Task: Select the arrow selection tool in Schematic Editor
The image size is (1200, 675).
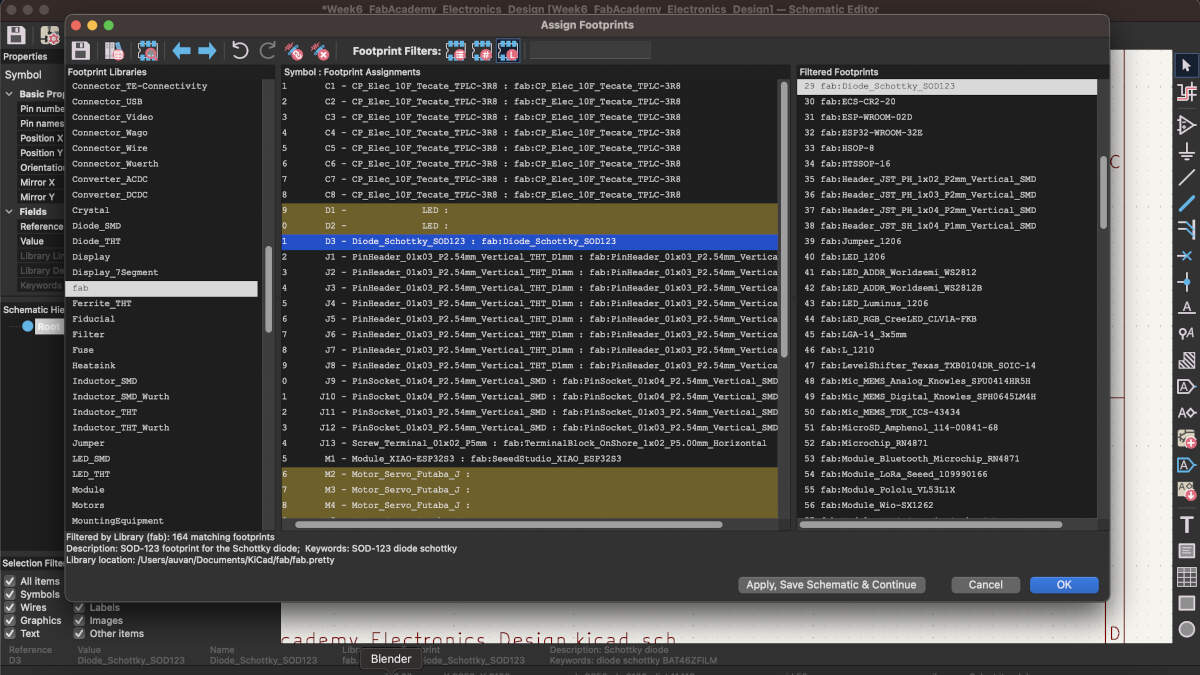Action: 1187,65
